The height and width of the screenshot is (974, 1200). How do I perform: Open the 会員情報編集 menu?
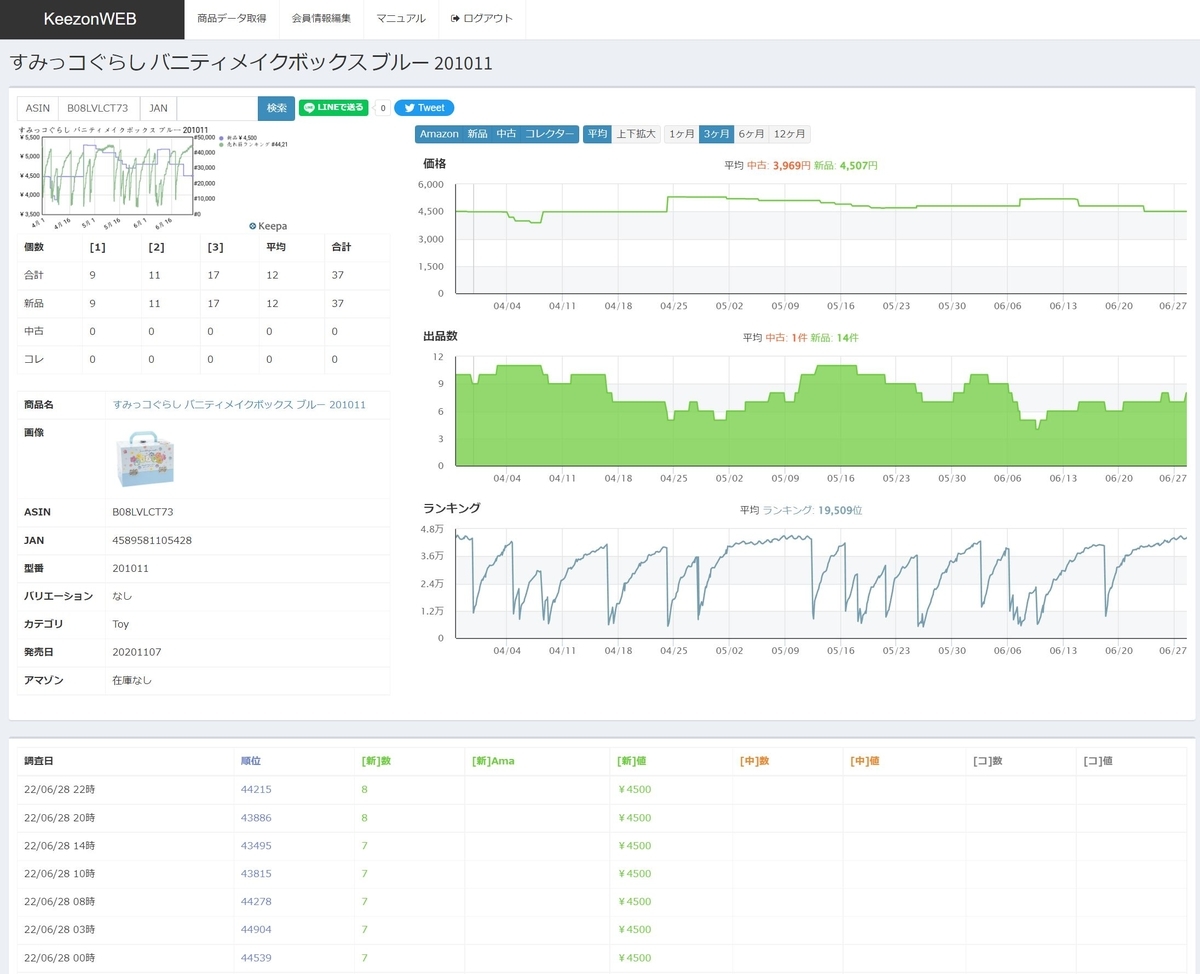[321, 19]
